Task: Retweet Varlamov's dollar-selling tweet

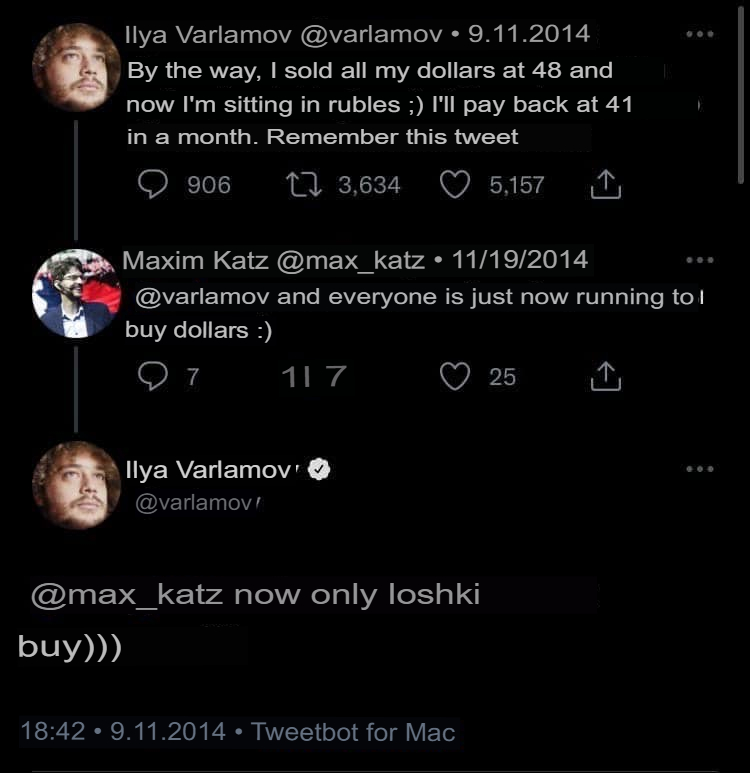Action: [x=296, y=184]
